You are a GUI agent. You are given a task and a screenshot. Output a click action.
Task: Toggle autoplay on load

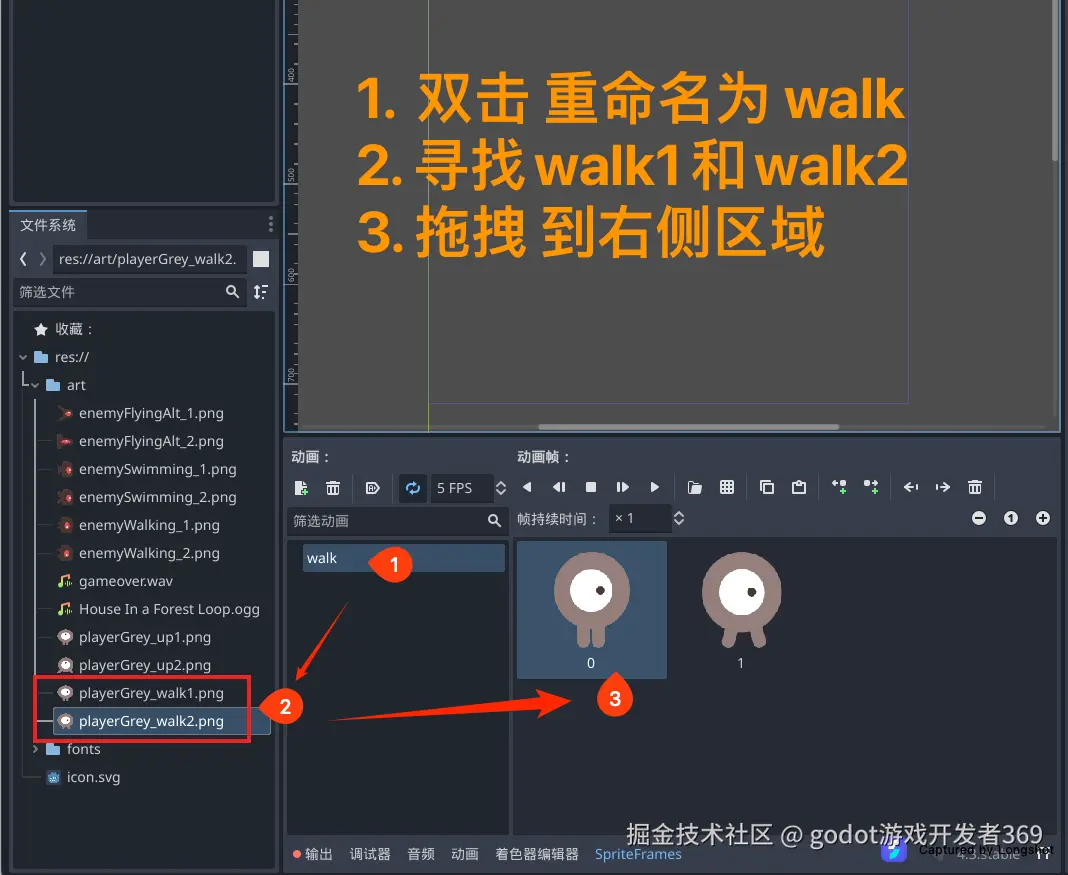[x=373, y=488]
